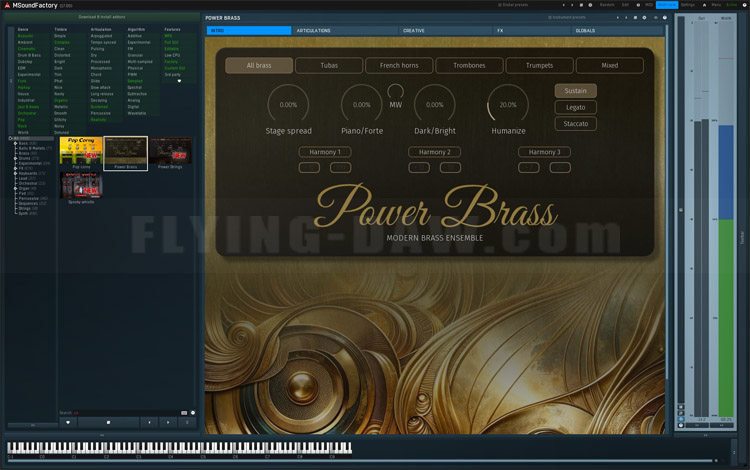Click the Humanize knob

[508, 105]
